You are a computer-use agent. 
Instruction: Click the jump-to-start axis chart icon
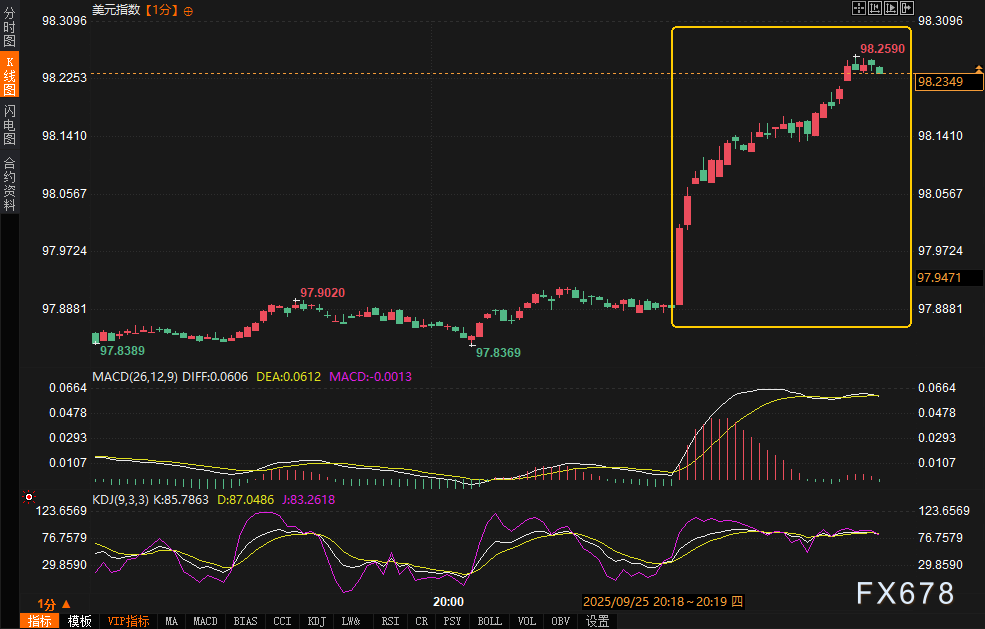875,8
